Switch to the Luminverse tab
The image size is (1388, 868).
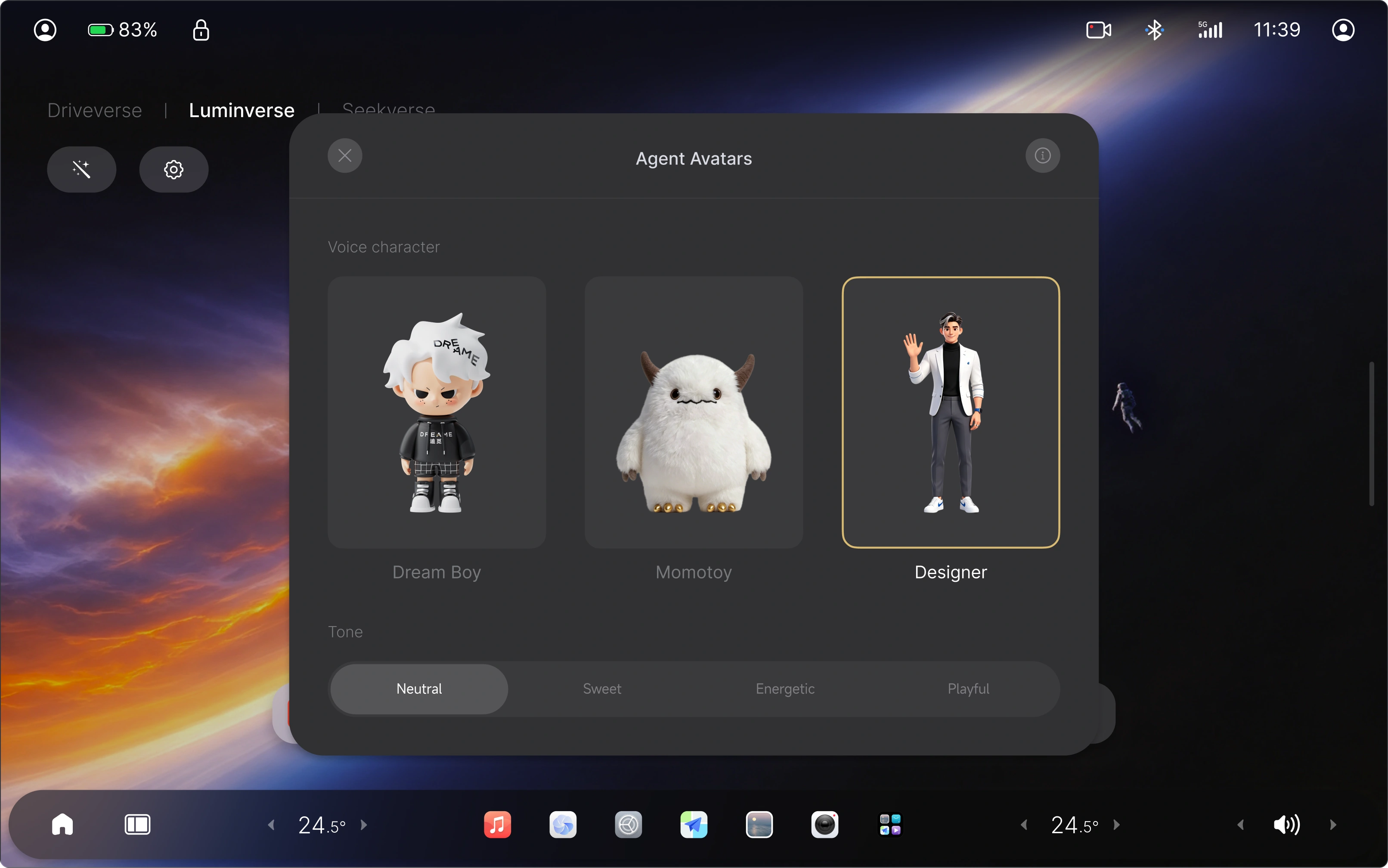[241, 110]
